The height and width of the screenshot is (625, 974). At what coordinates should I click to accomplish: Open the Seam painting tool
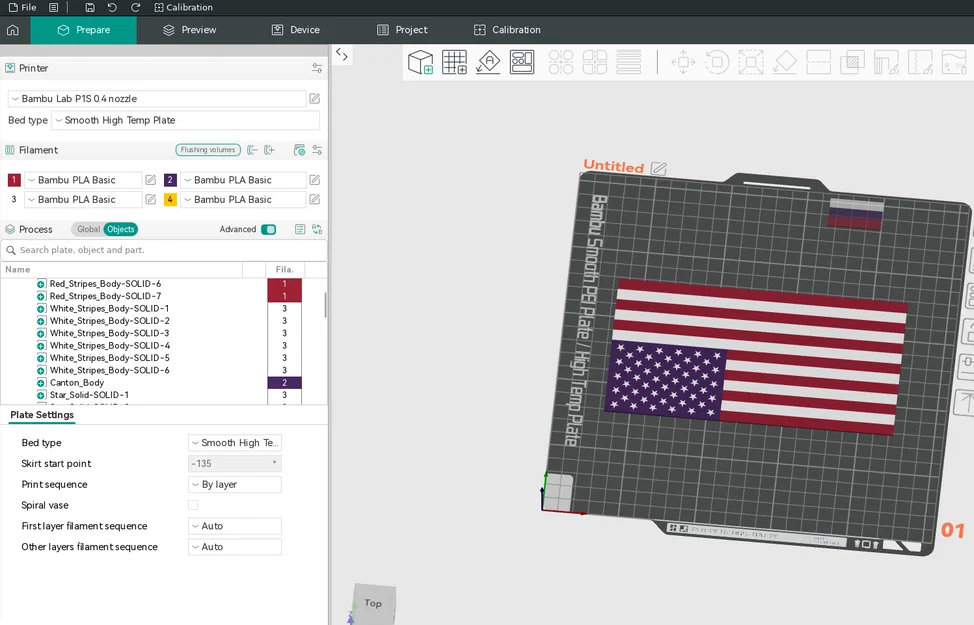pyautogui.click(x=920, y=62)
